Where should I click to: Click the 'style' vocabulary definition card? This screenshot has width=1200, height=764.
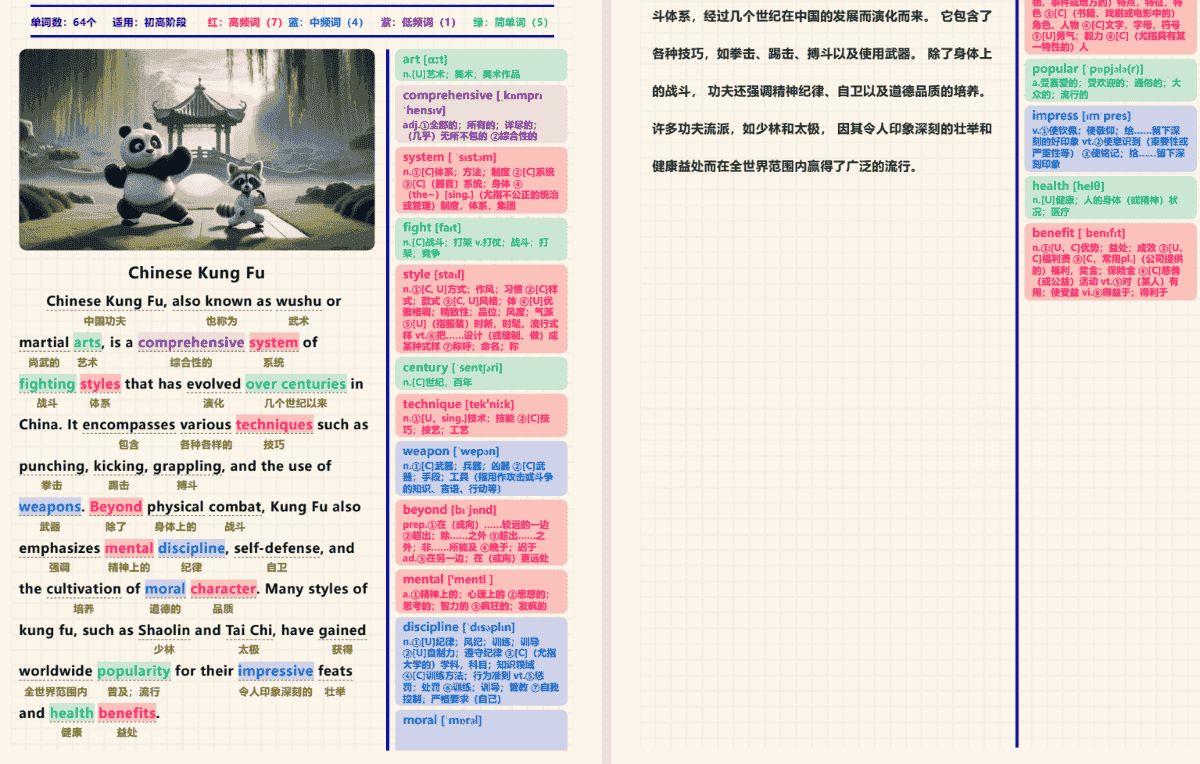(x=481, y=309)
